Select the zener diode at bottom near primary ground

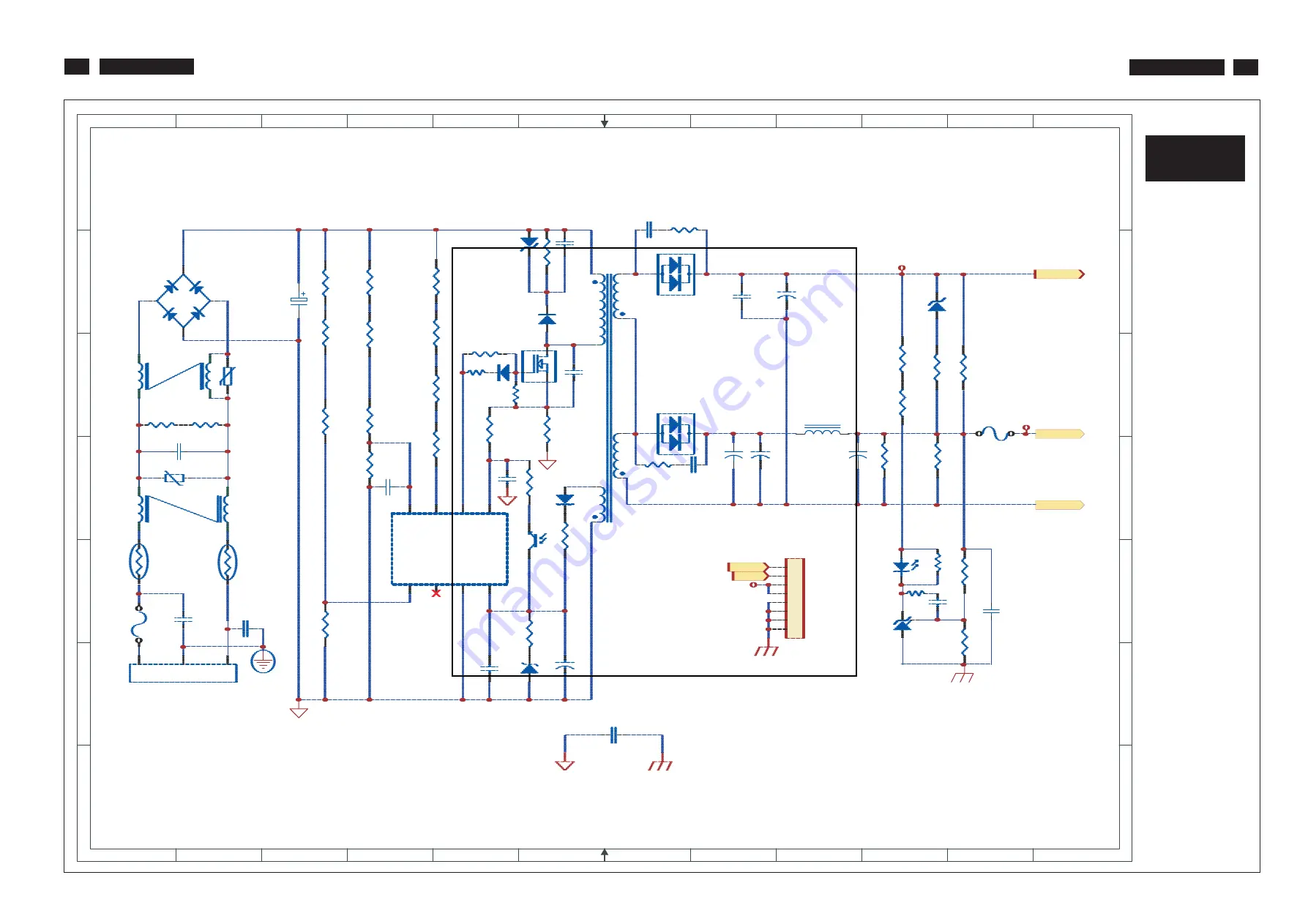click(x=529, y=668)
